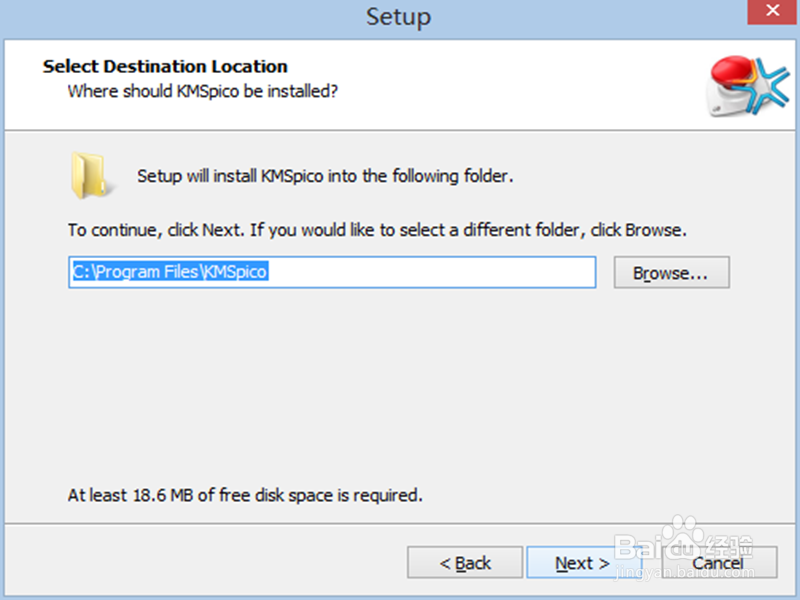Click the "Select Destination Location" heading
Viewport: 800px width, 600px height.
coord(165,67)
